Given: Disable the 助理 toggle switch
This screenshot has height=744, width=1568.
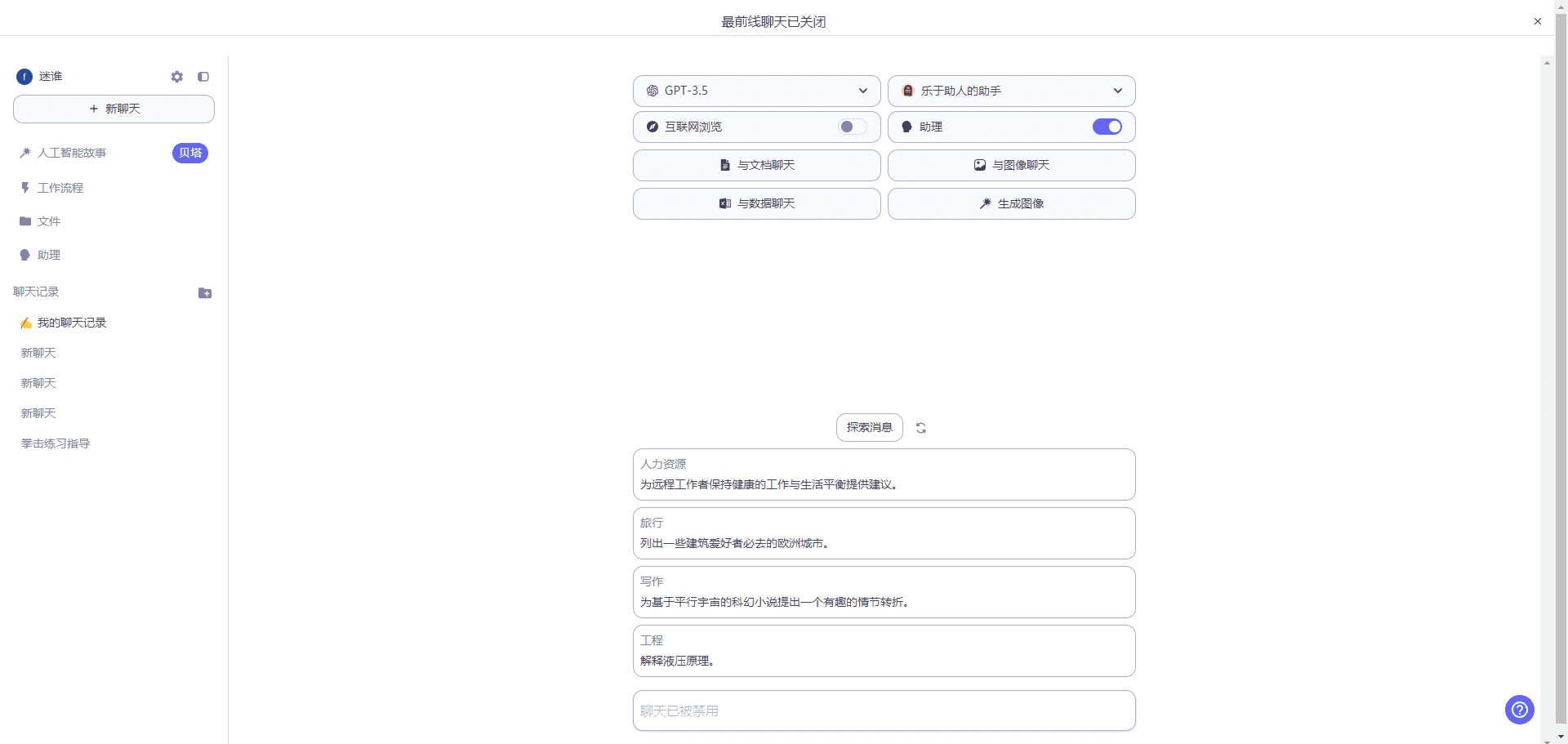Looking at the screenshot, I should [1107, 127].
